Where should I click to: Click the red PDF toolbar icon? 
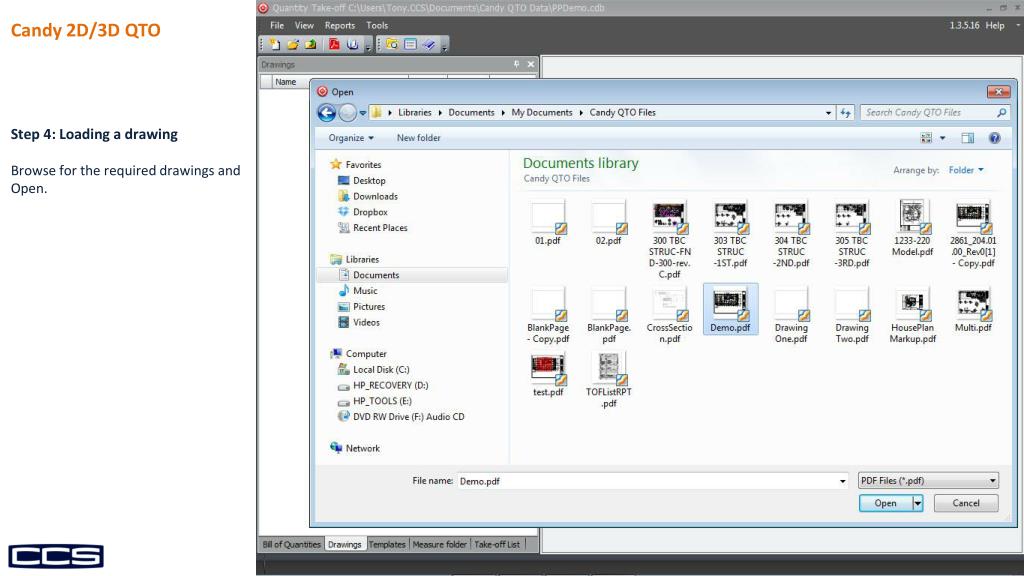click(334, 44)
